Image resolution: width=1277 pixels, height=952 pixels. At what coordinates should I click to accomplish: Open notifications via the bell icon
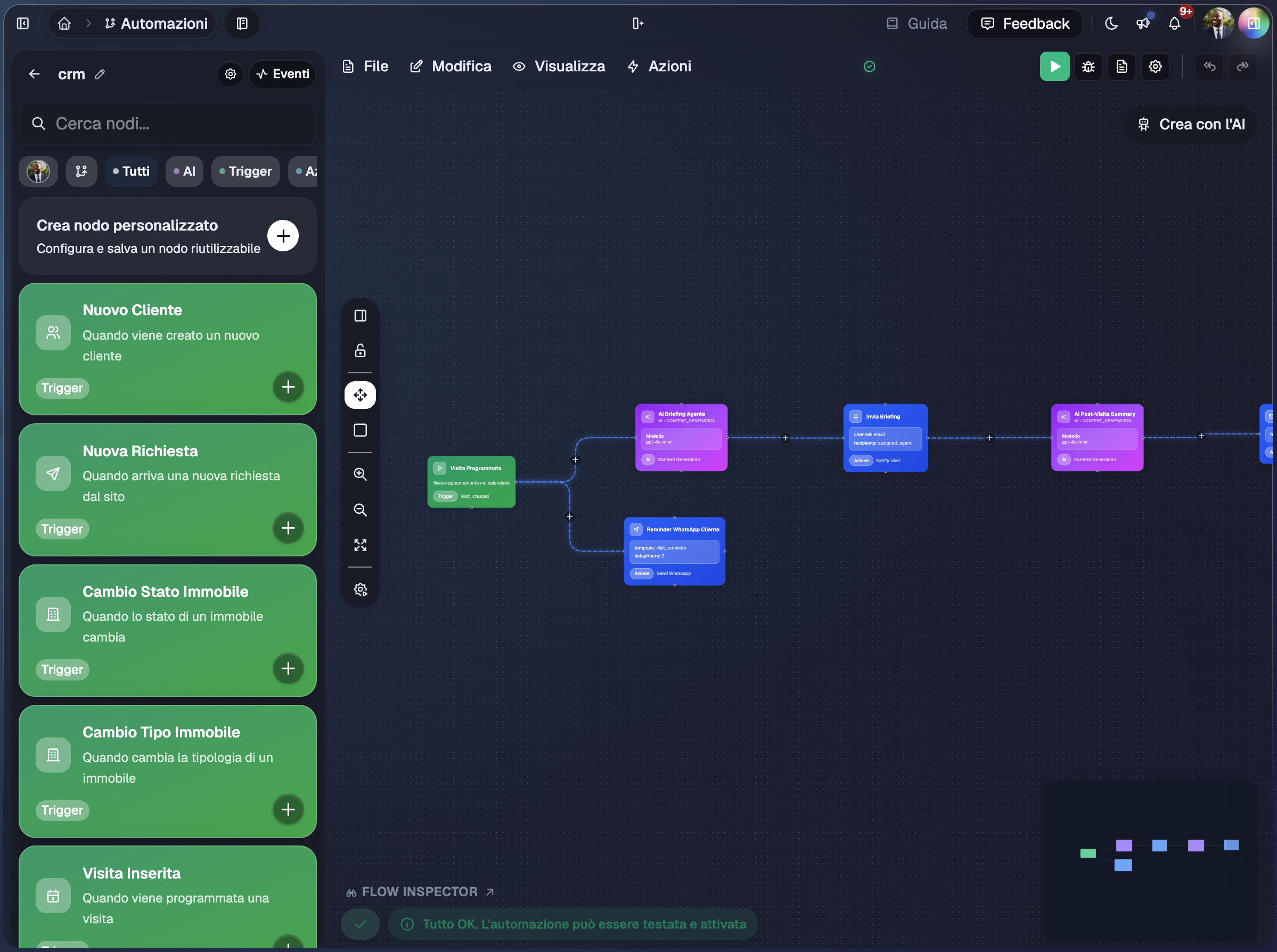[x=1174, y=23]
